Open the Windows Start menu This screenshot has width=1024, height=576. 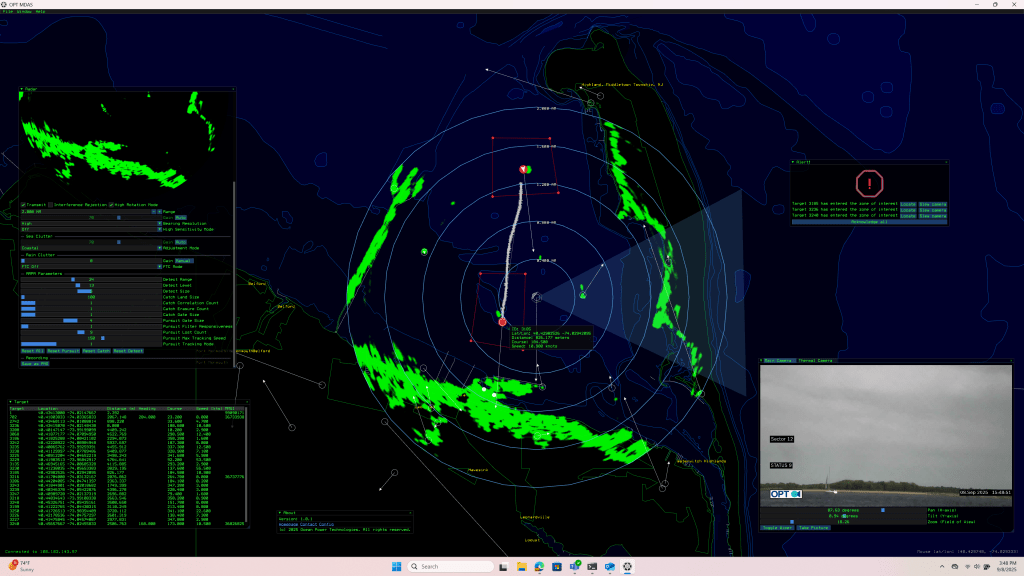point(397,566)
